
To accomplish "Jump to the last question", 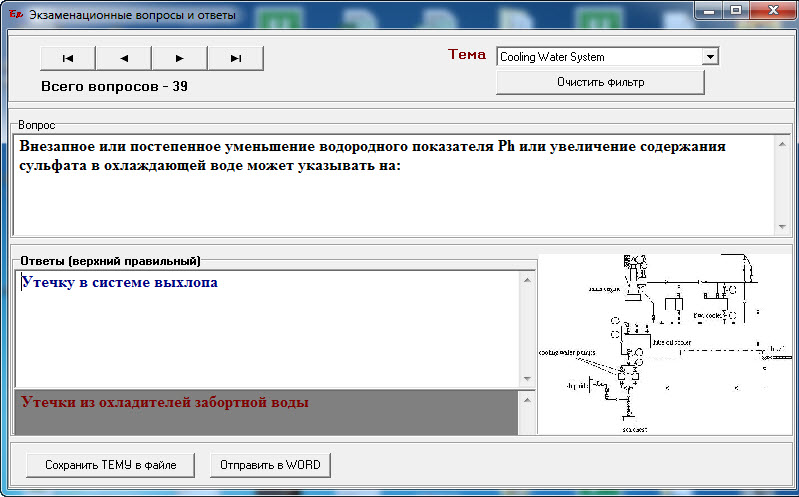I will 235,58.
